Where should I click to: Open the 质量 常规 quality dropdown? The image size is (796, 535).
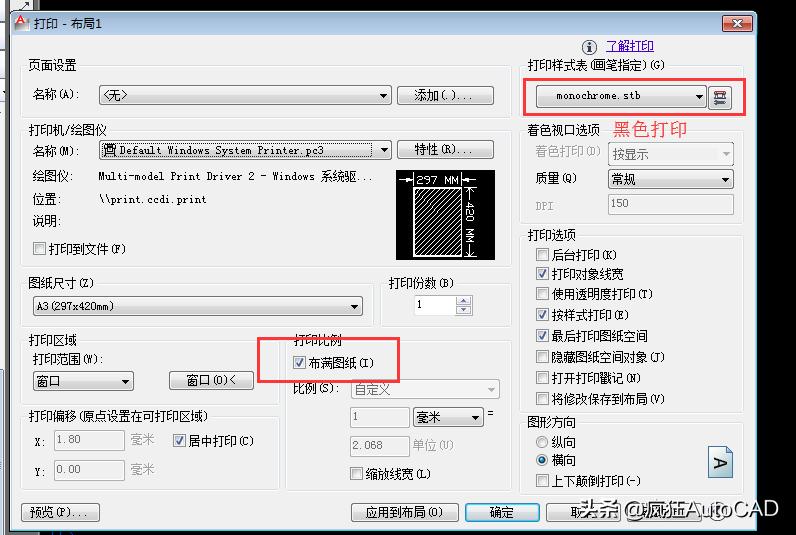[671, 179]
